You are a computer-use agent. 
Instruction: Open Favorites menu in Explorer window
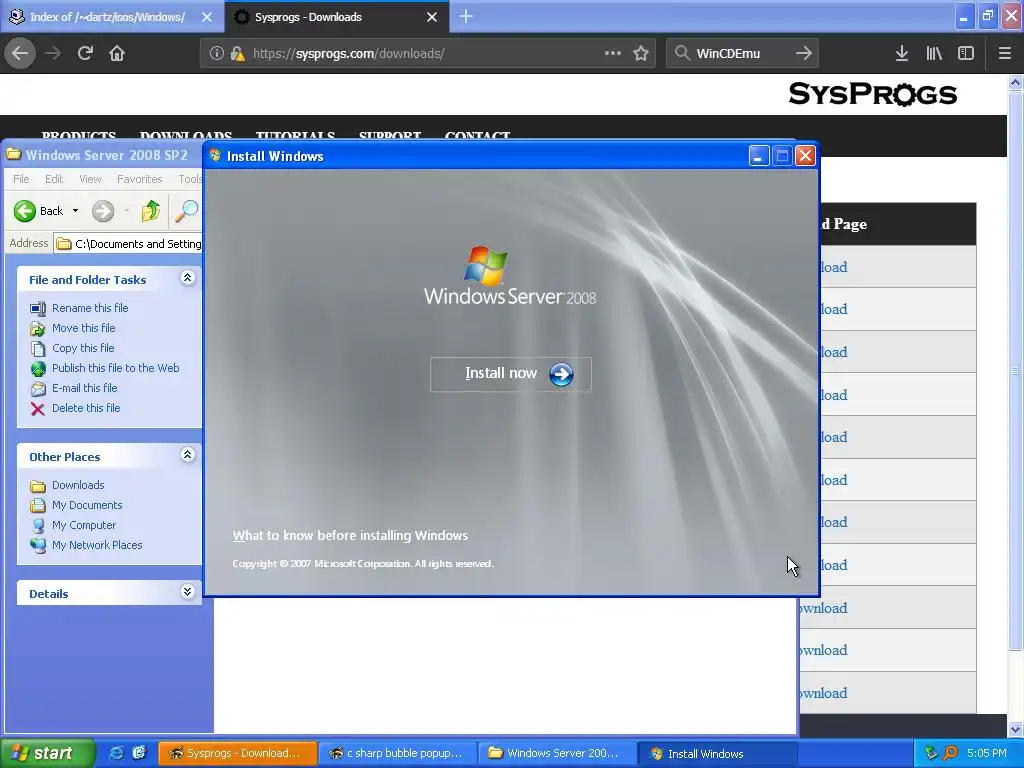click(x=140, y=179)
